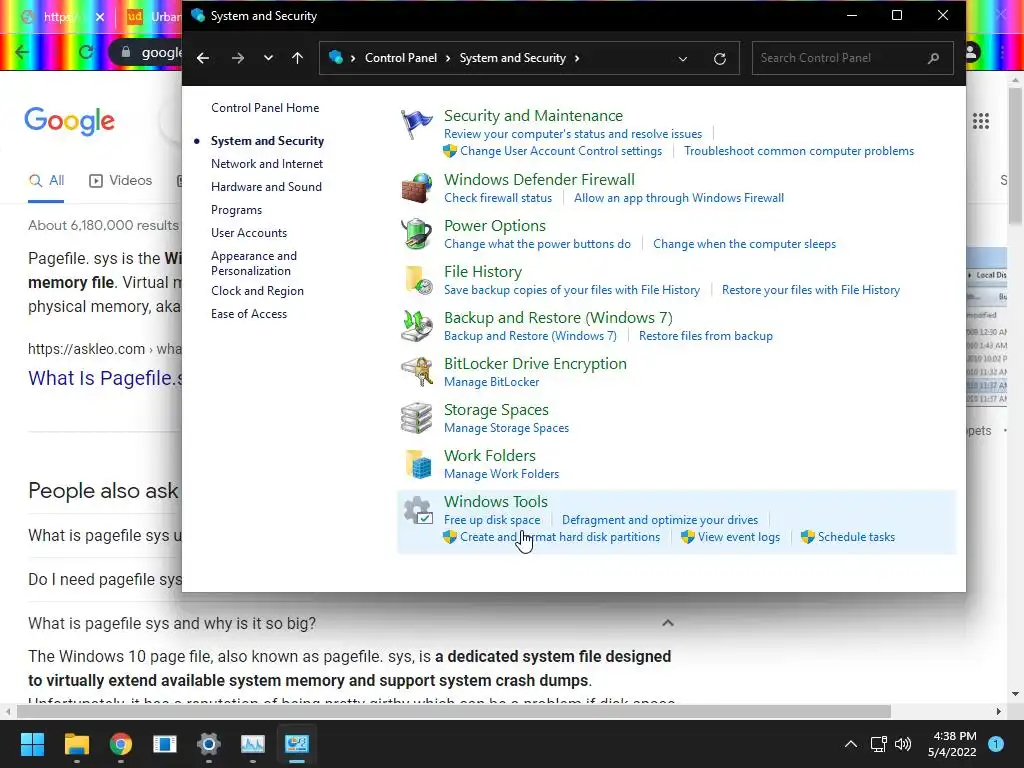Open Defragment and optimize your drives
1024x768 pixels.
(660, 520)
